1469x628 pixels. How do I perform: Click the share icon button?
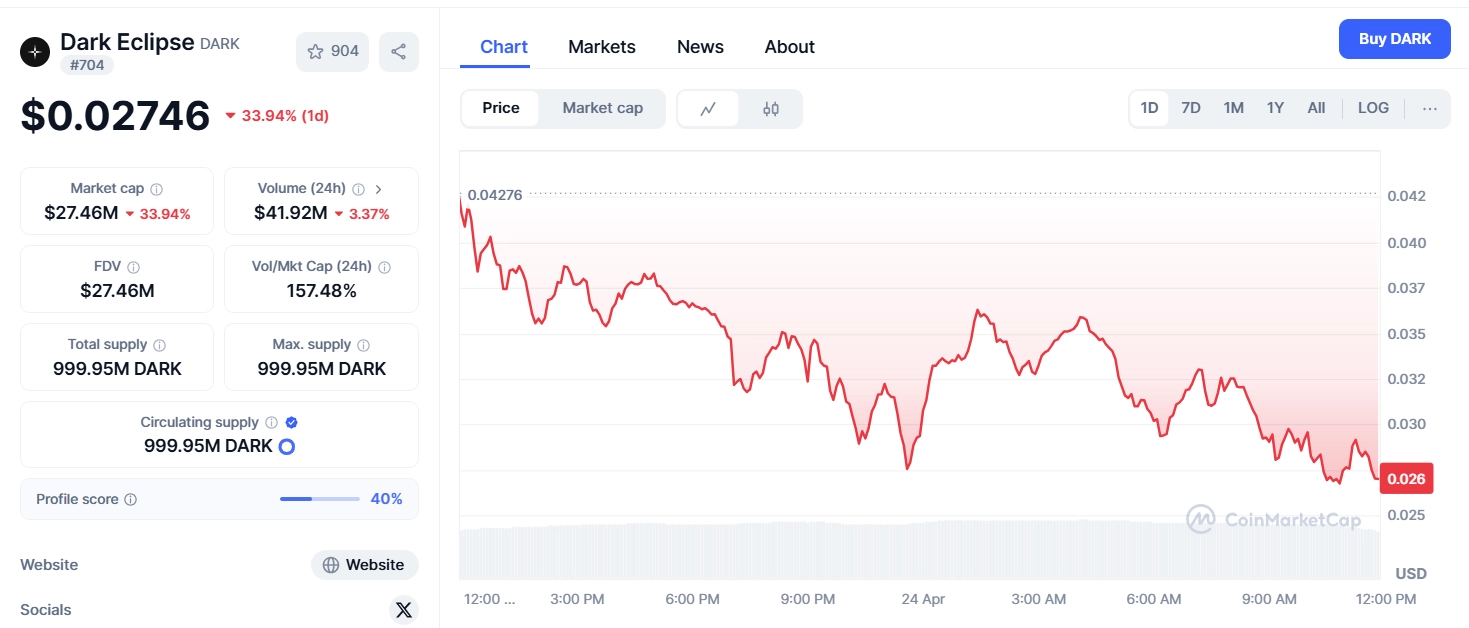click(x=398, y=52)
